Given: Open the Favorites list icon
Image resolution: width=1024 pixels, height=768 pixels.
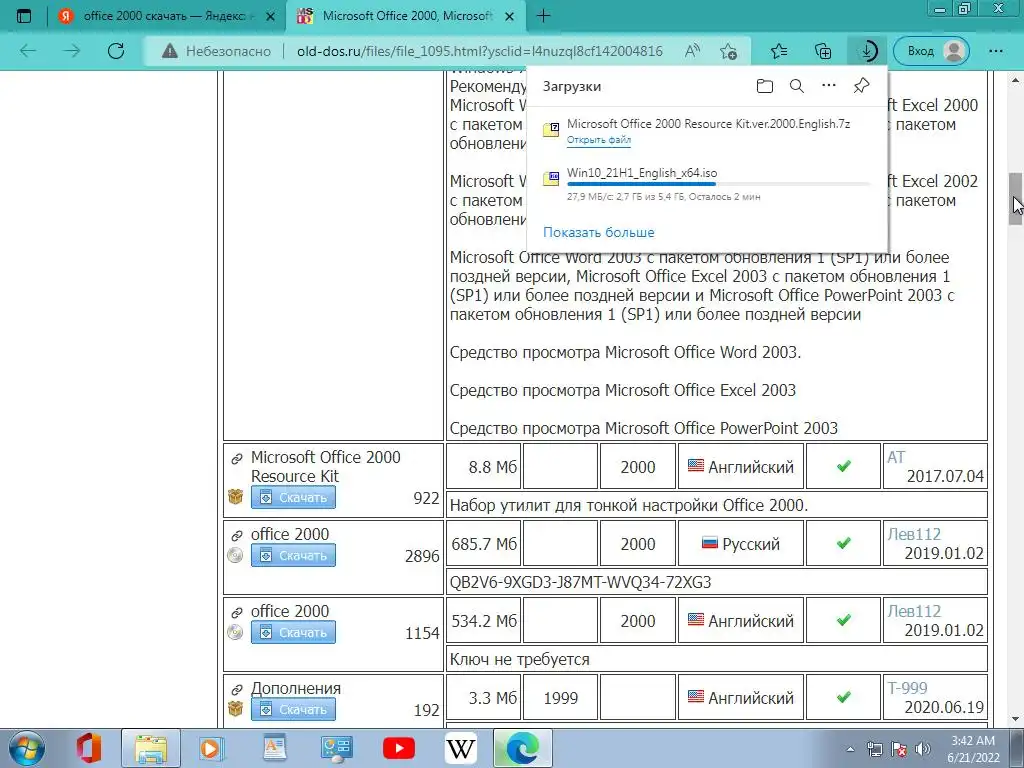Looking at the screenshot, I should (x=778, y=51).
